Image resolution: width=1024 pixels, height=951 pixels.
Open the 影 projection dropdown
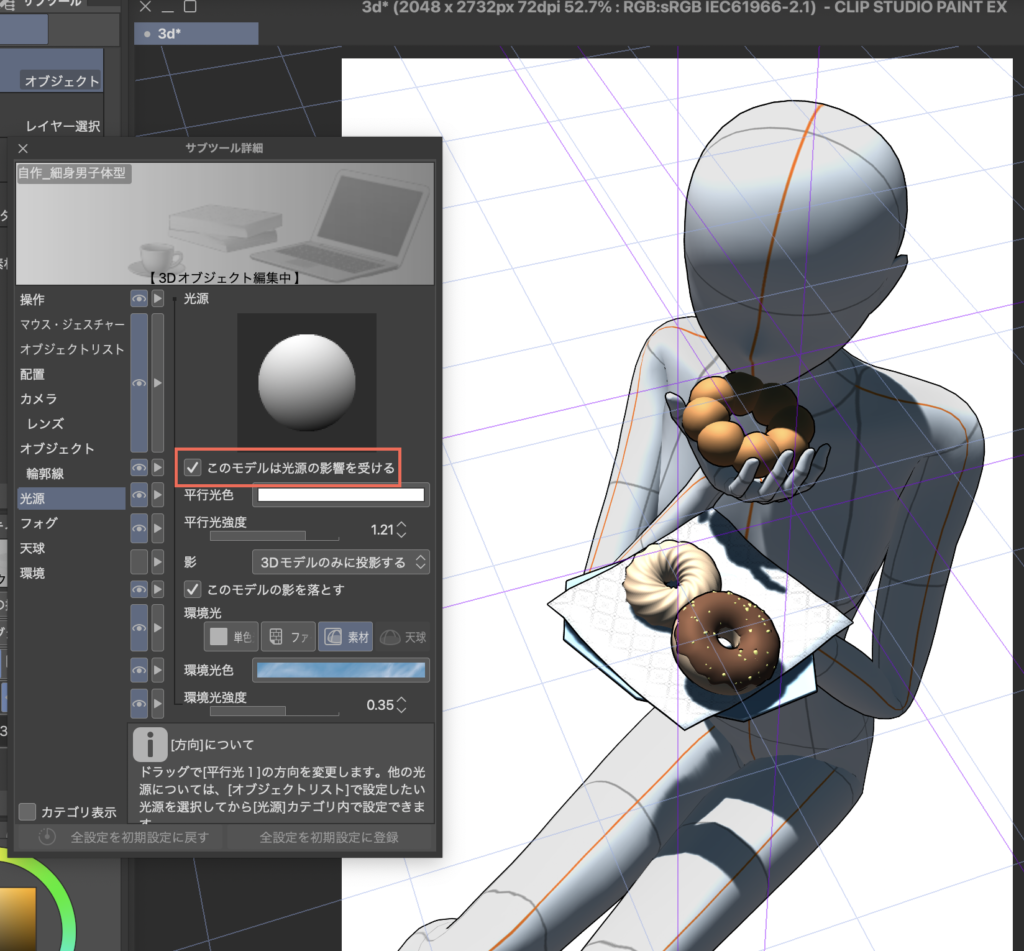coord(340,562)
